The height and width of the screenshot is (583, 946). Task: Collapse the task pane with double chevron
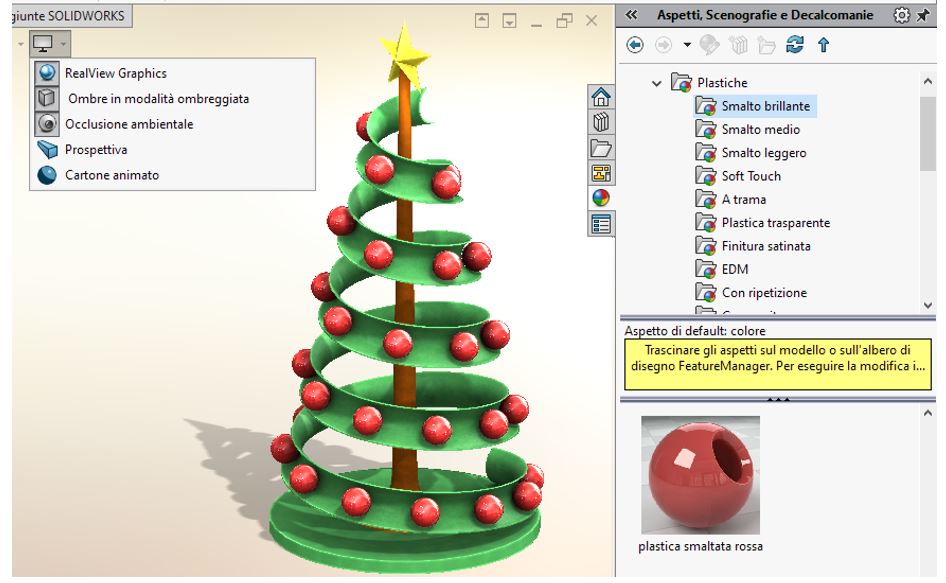[x=631, y=15]
